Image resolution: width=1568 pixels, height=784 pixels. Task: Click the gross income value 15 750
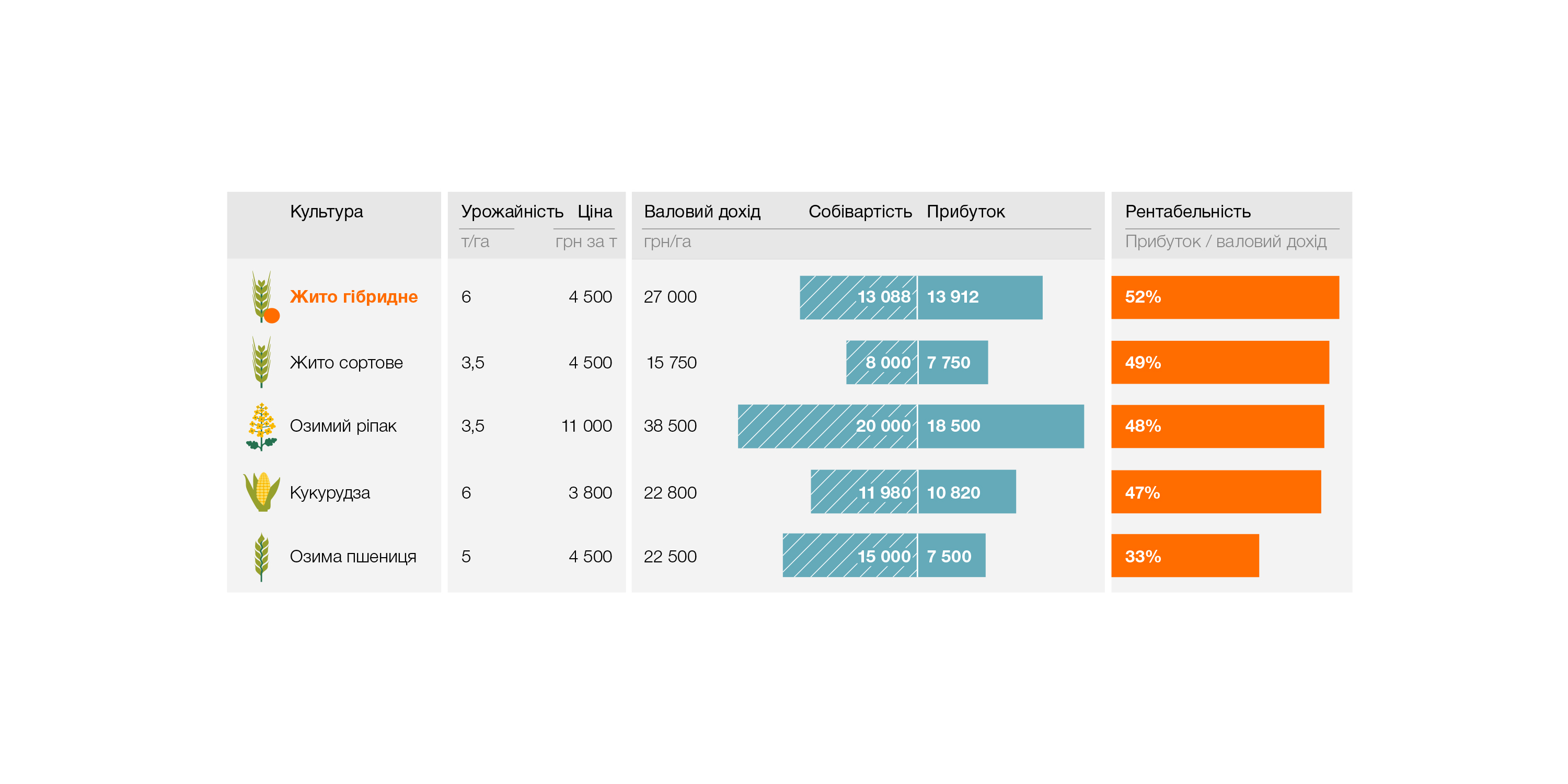point(672,362)
